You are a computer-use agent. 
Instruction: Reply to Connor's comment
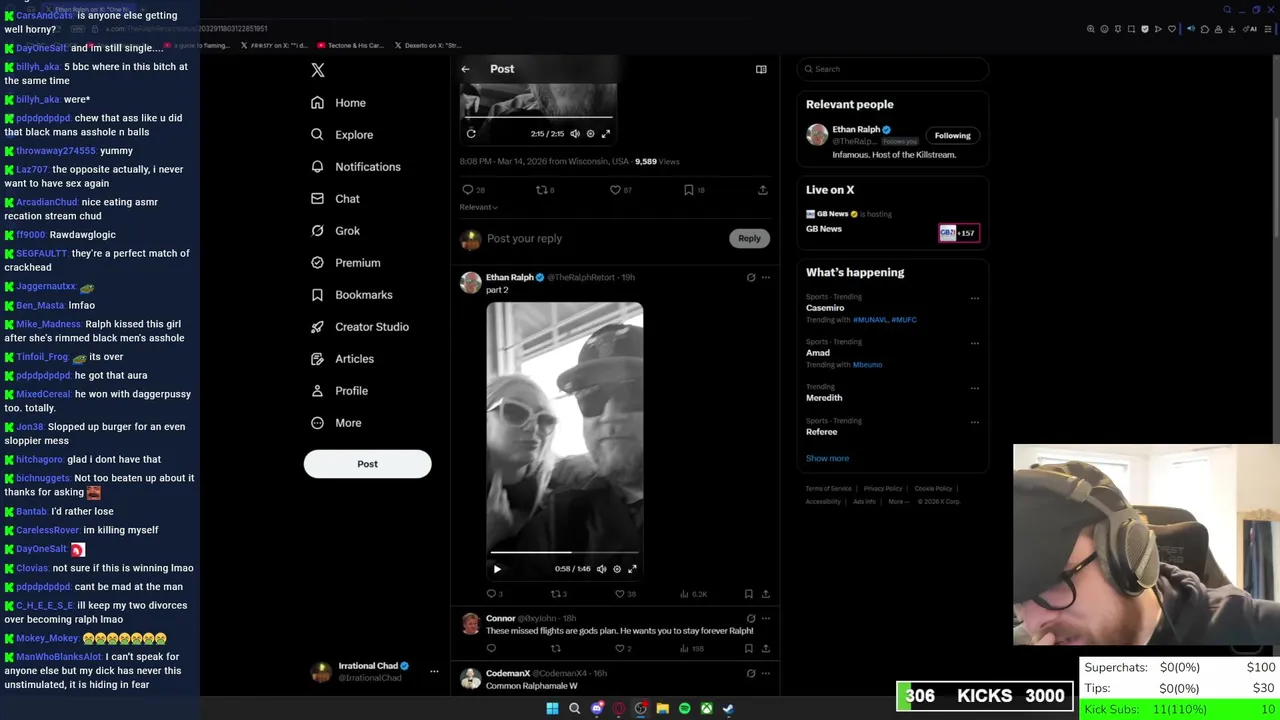[491, 649]
